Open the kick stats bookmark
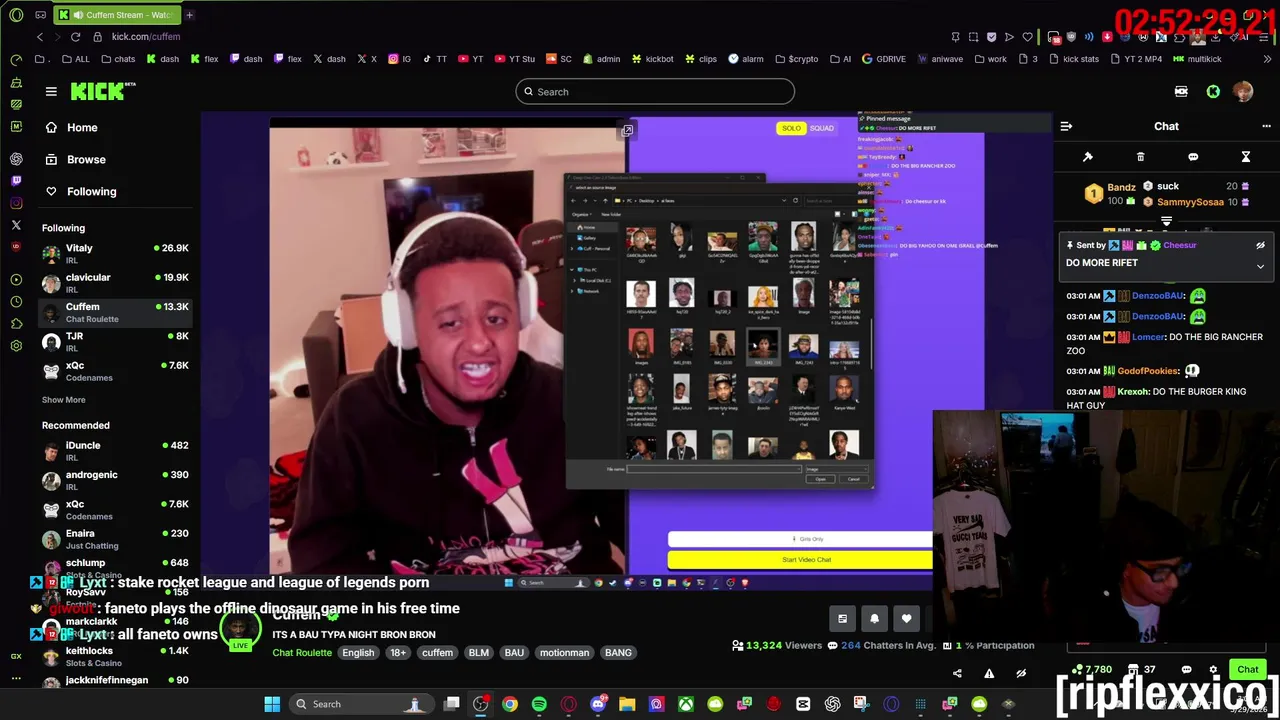Image resolution: width=1280 pixels, height=720 pixels. [x=1073, y=59]
